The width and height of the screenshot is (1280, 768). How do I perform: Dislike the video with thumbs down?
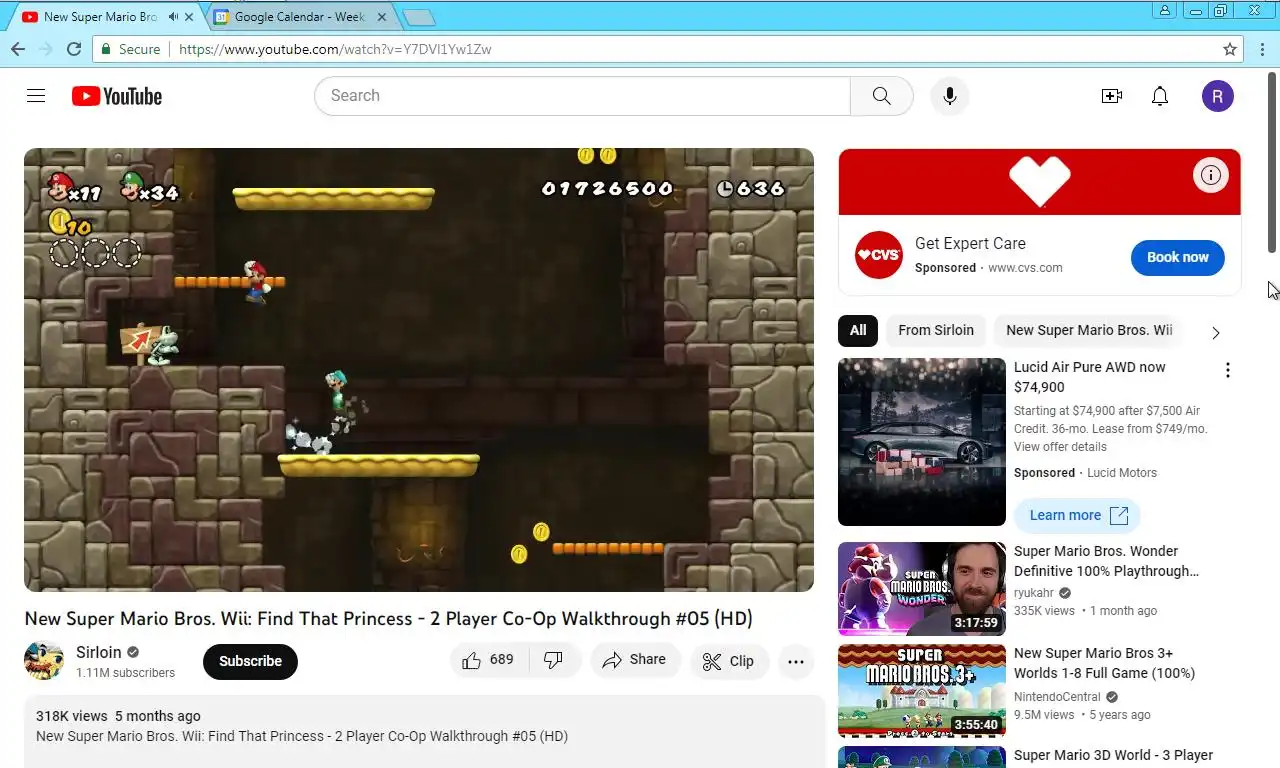point(553,660)
